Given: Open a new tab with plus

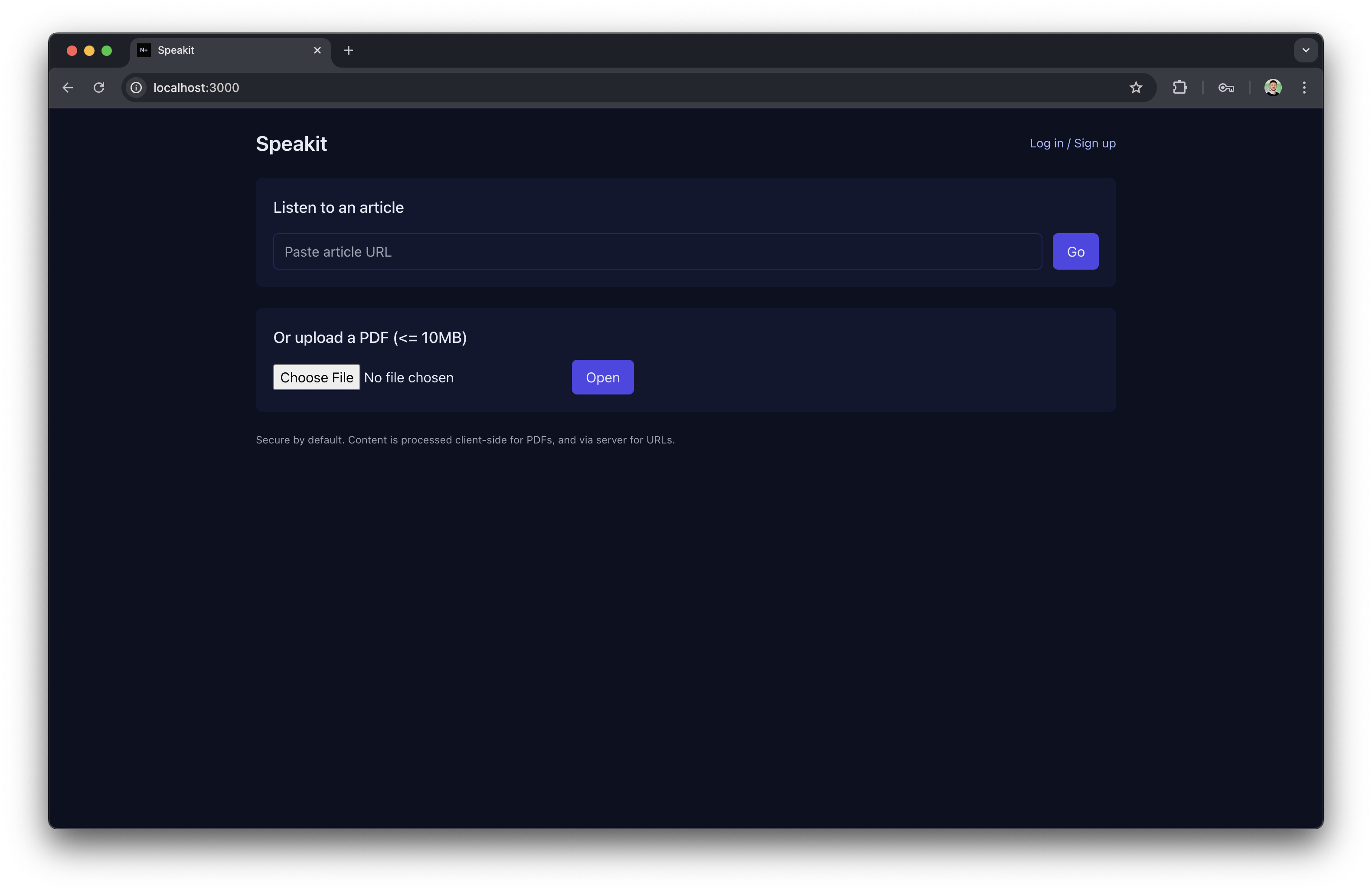Looking at the screenshot, I should [348, 51].
